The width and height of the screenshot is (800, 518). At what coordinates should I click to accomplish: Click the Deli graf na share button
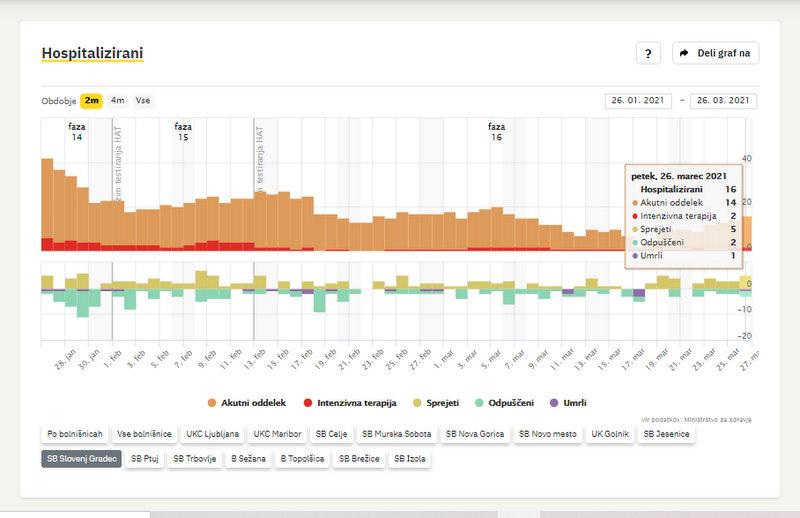click(715, 53)
